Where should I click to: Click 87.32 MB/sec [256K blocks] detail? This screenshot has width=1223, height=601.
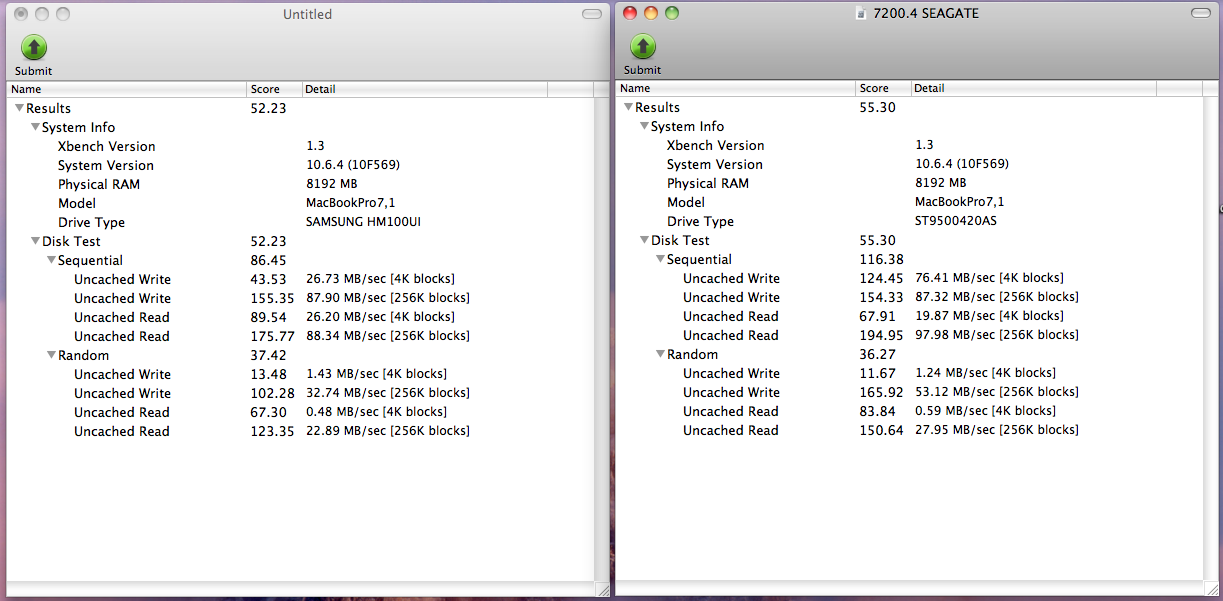click(x=997, y=297)
